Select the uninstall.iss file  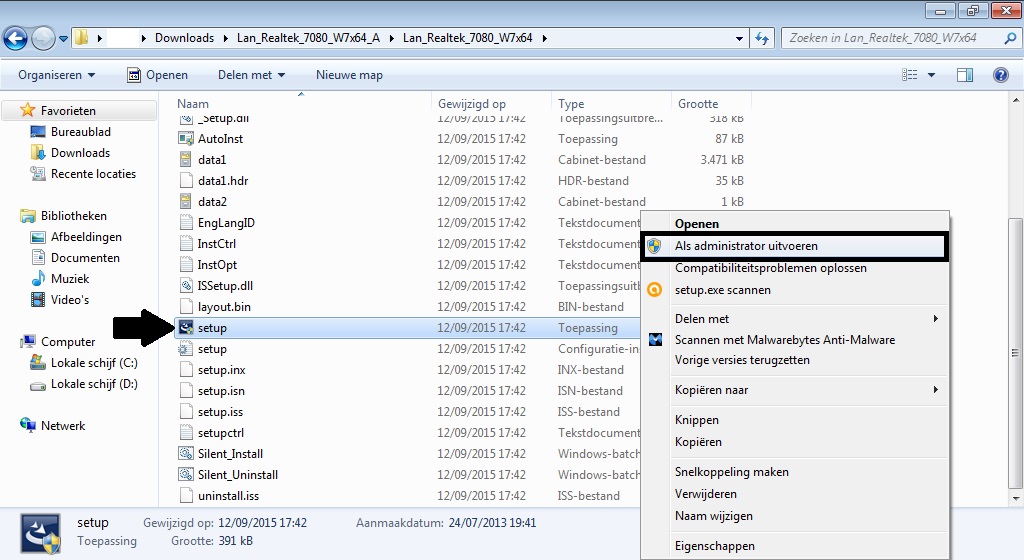228,495
